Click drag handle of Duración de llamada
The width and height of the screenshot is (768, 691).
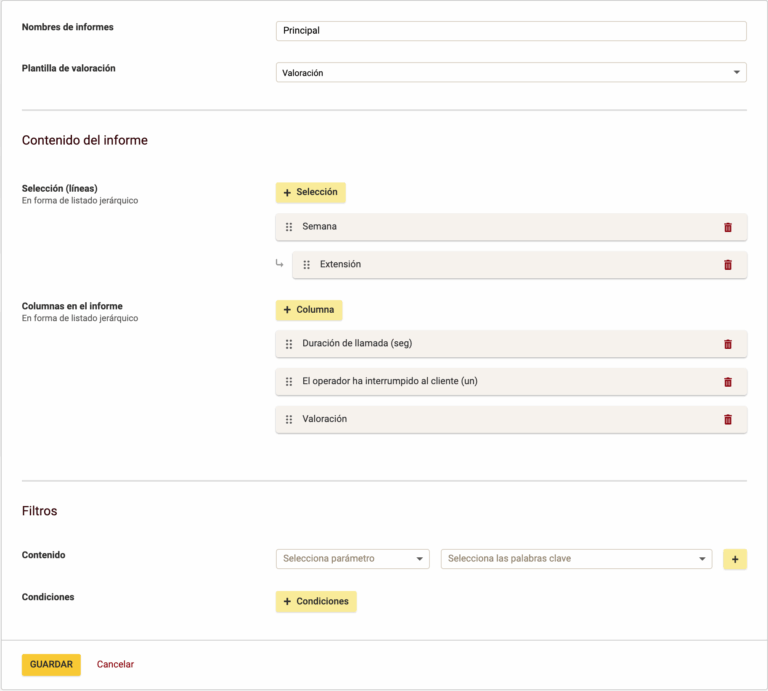coord(289,344)
